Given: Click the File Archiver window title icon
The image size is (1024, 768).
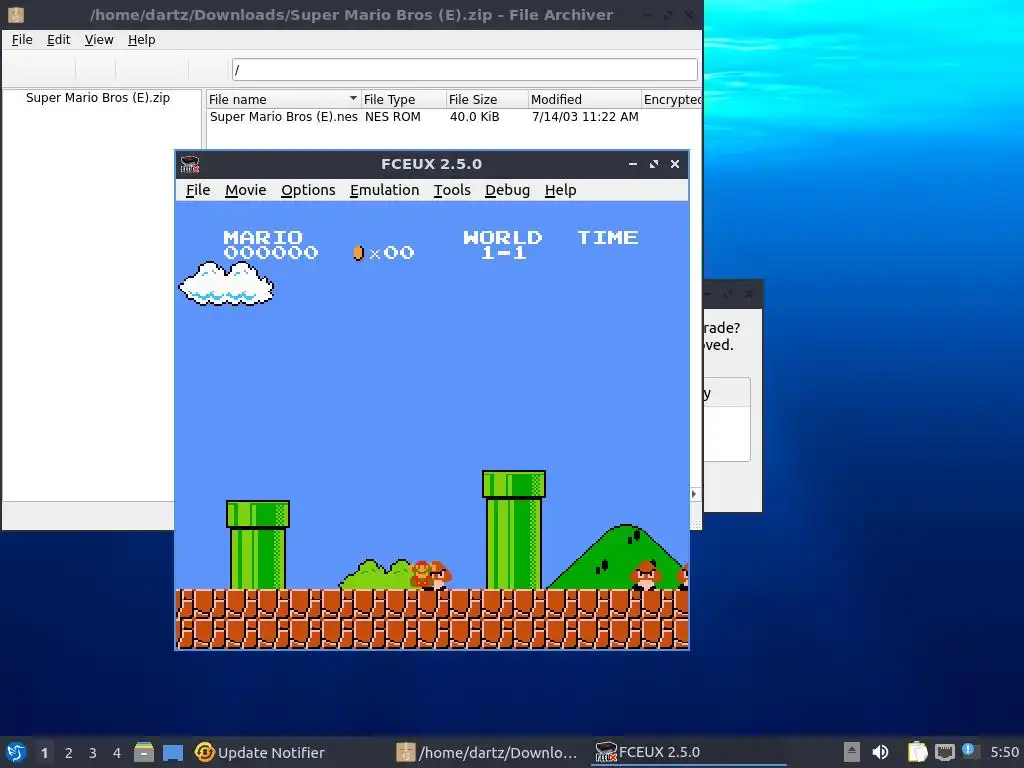Looking at the screenshot, I should 16,14.
